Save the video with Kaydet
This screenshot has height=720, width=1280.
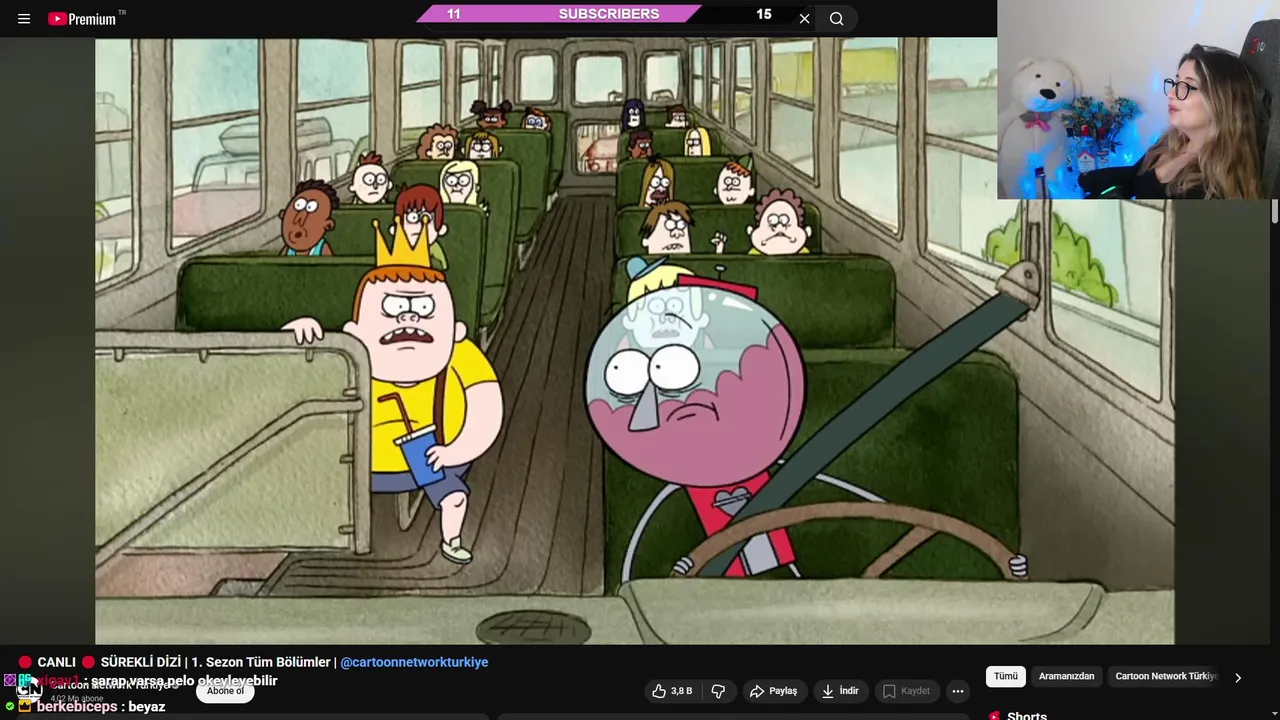(x=906, y=691)
